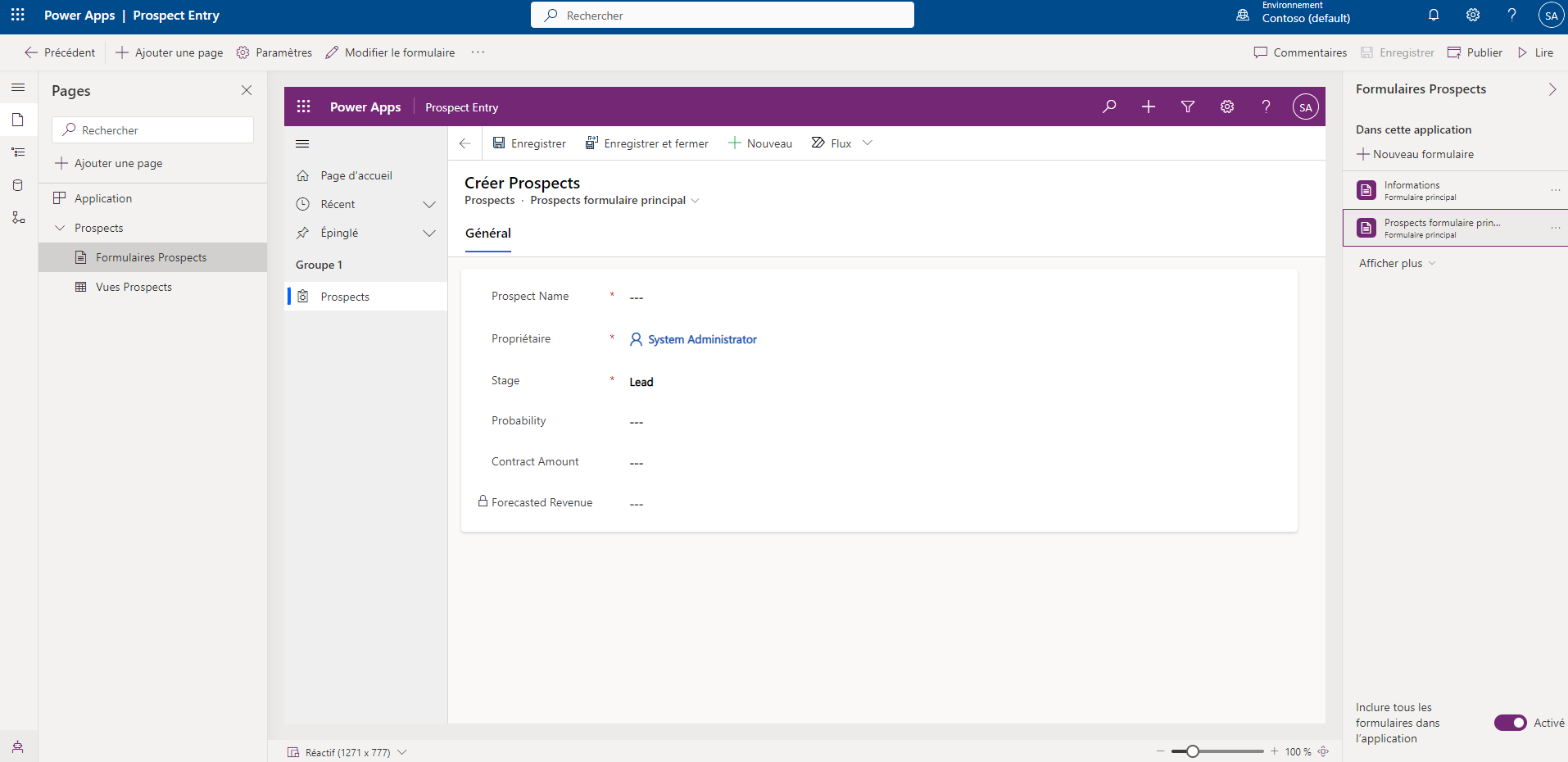Viewport: 1568px width, 762px height.
Task: Click the help question mark in the top blue bar
Action: [x=1512, y=15]
